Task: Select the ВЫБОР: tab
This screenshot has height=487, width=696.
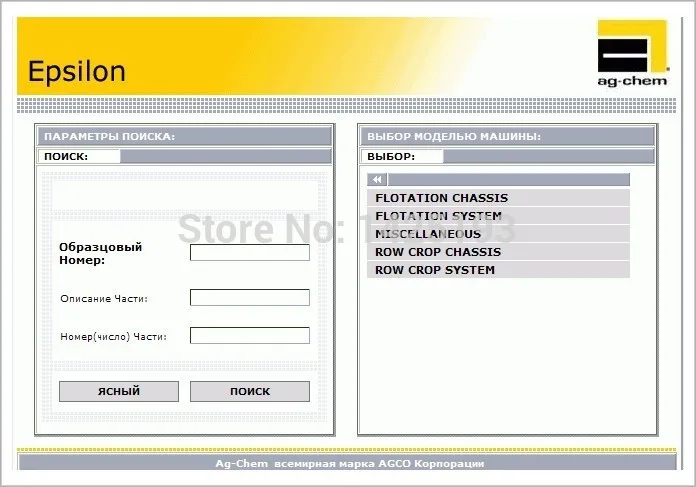Action: pyautogui.click(x=402, y=156)
